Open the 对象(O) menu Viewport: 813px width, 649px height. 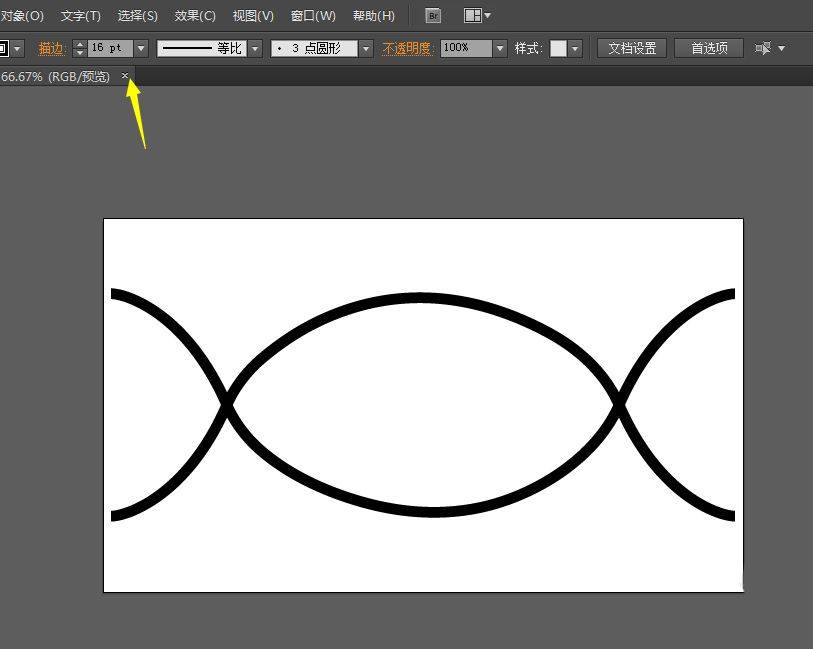[x=22, y=16]
